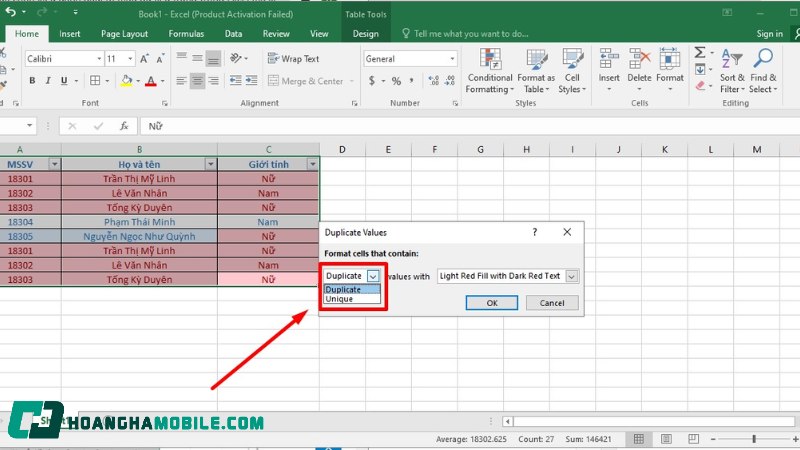Open Họ và tên column filter dropdown
The image size is (800, 450).
click(211, 164)
